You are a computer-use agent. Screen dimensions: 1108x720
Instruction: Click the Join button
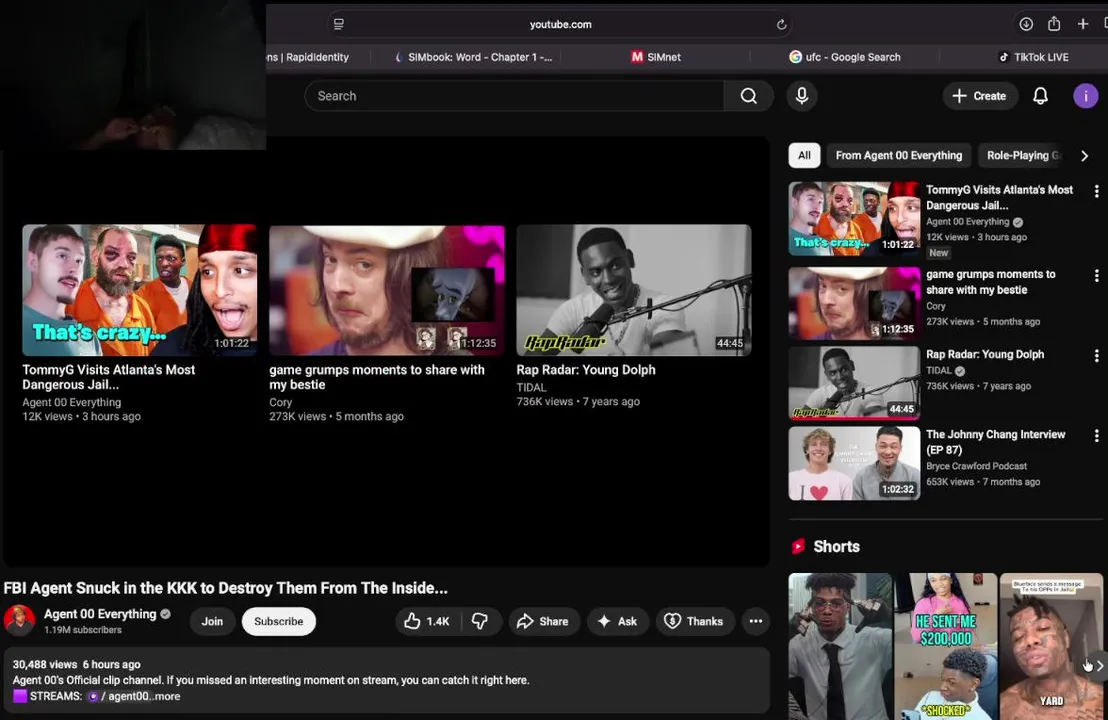tap(212, 621)
